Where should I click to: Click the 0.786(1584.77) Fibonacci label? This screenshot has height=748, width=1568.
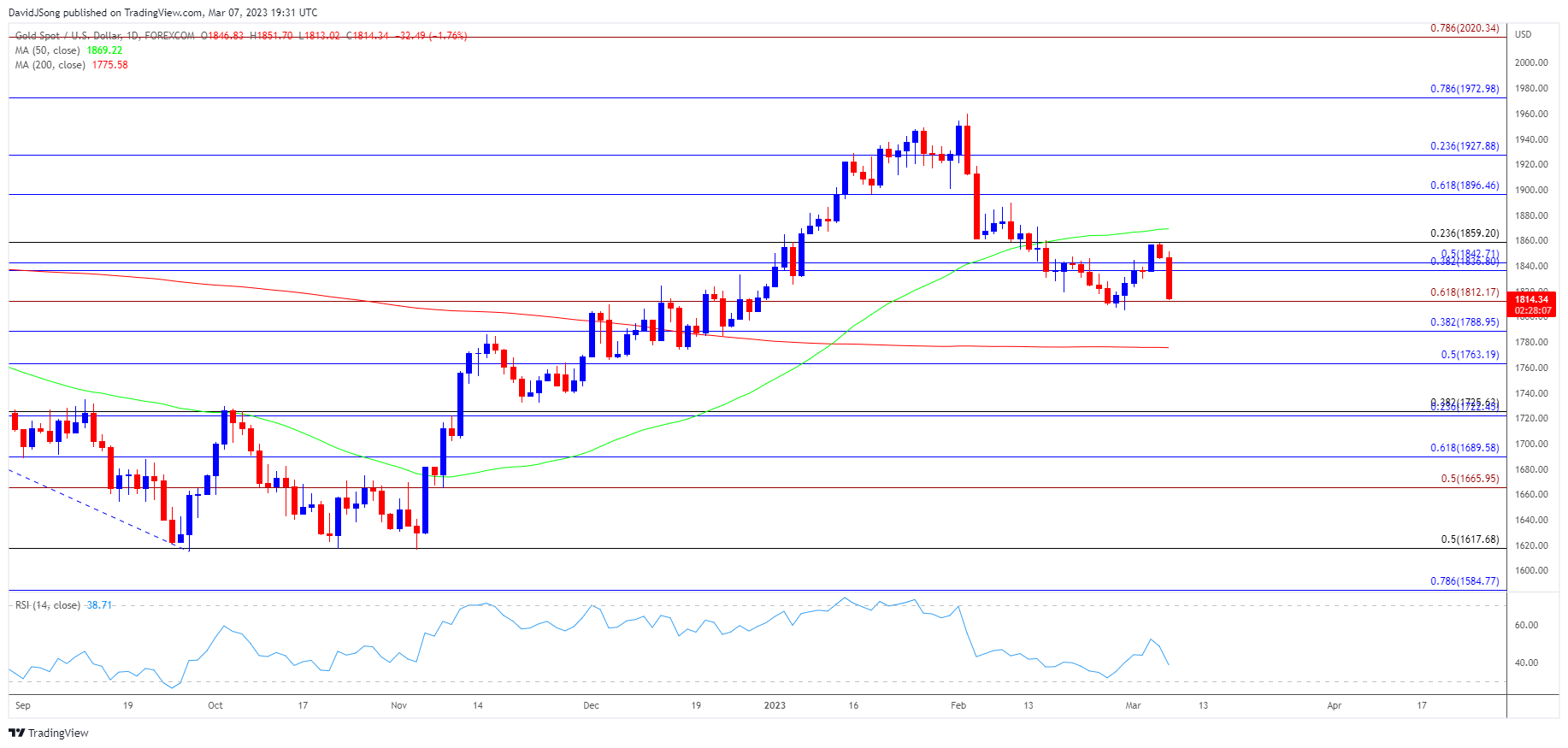[x=1465, y=581]
